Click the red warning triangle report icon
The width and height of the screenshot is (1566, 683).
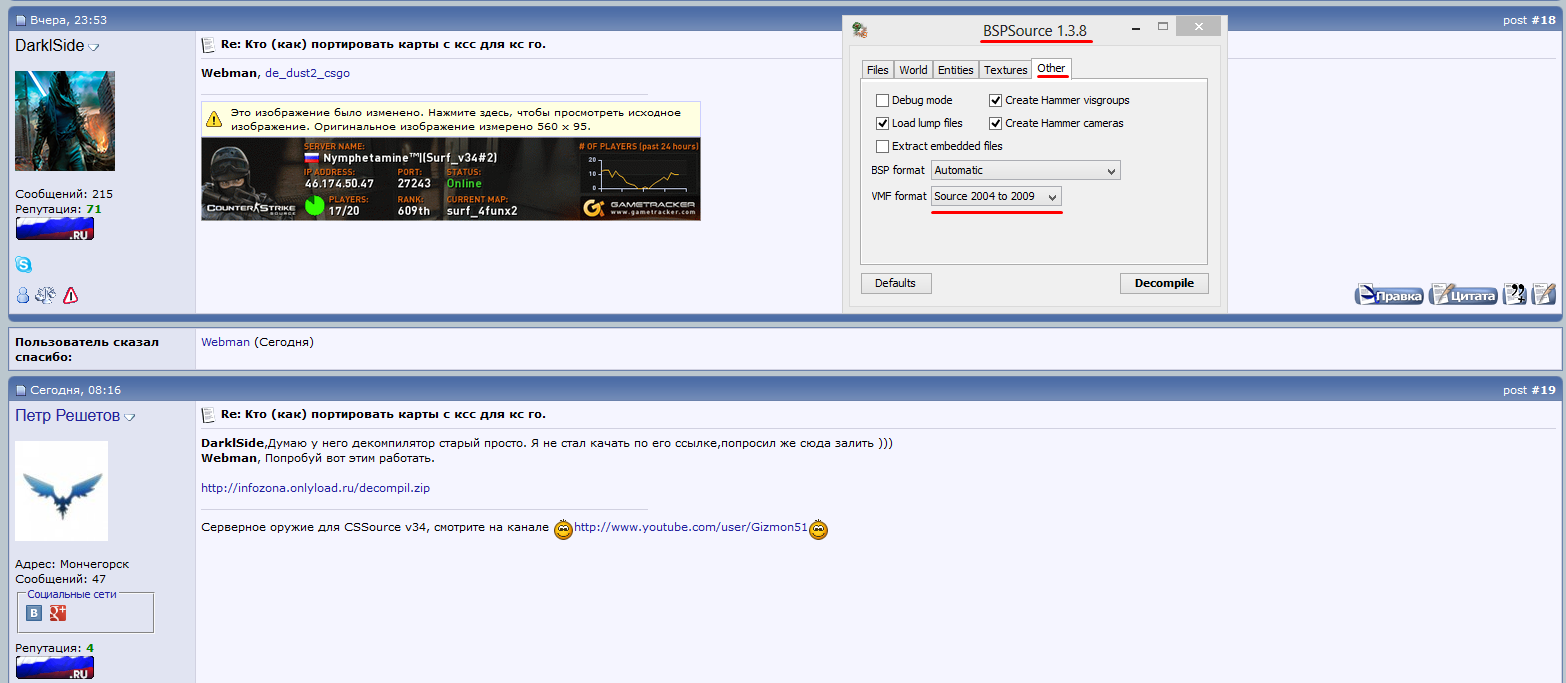pos(70,295)
